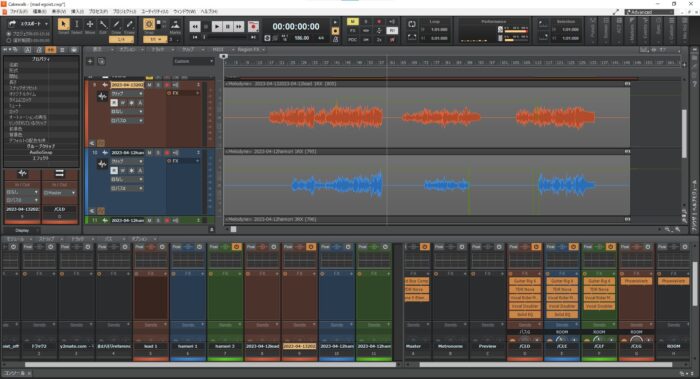Pick the Edit tool
This screenshot has height=379, width=700.
click(103, 25)
